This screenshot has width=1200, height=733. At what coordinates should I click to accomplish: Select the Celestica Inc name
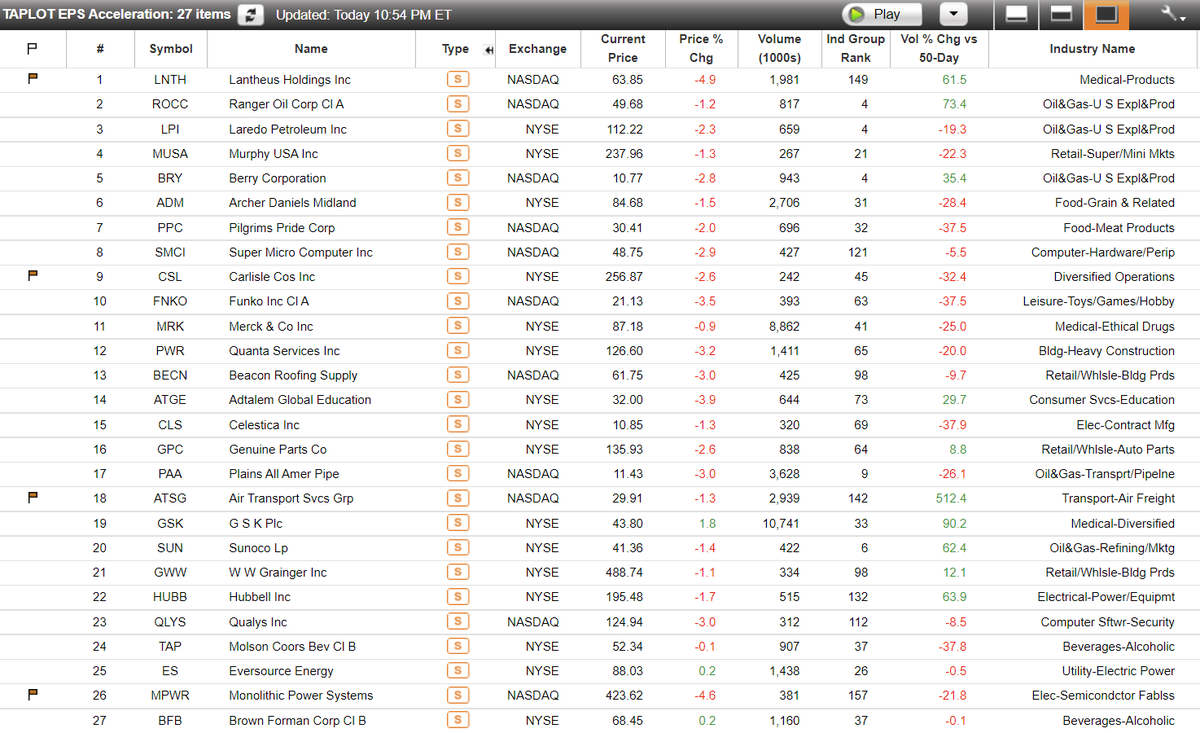[264, 425]
